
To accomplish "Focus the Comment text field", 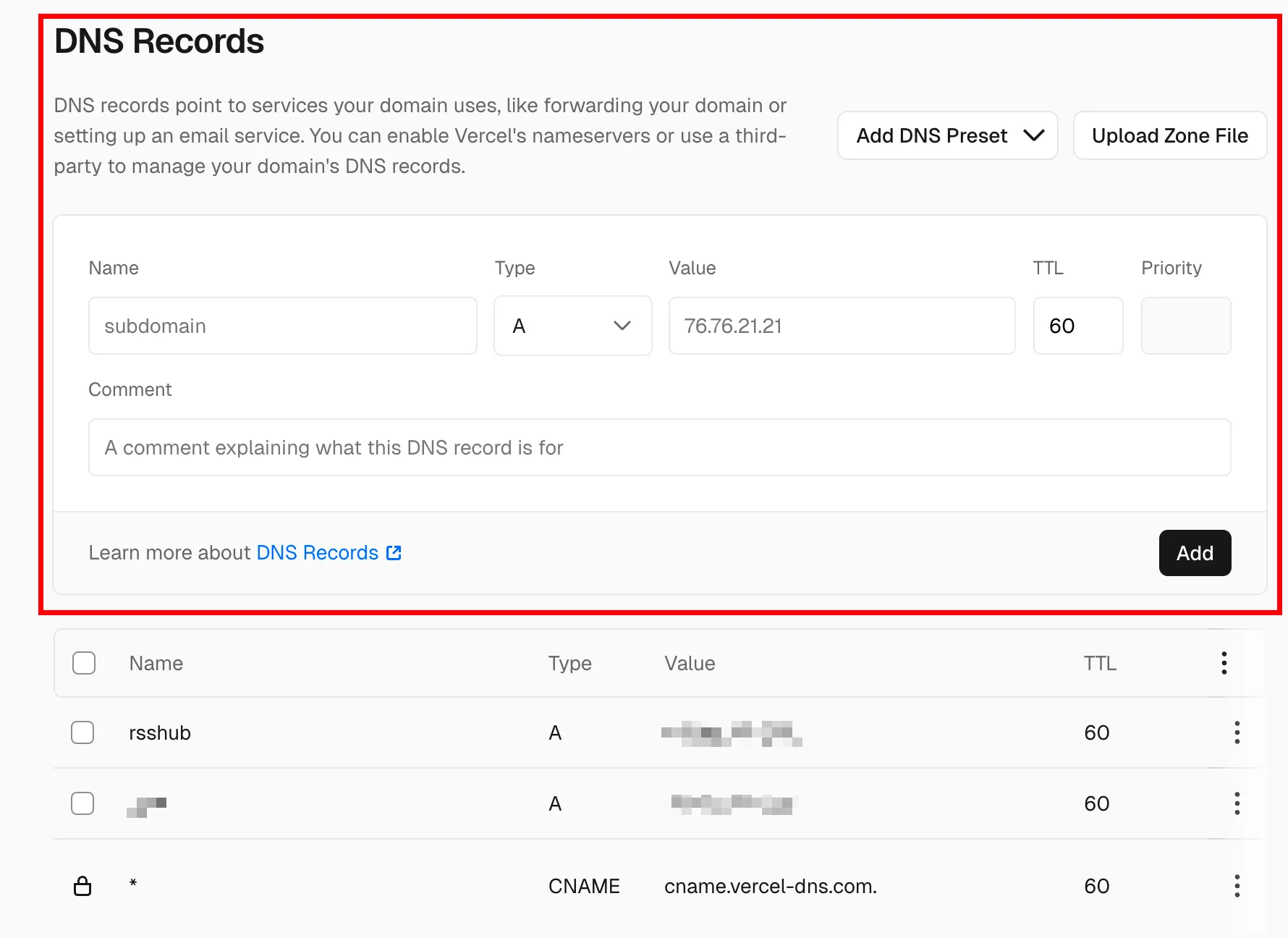I will pyautogui.click(x=659, y=447).
